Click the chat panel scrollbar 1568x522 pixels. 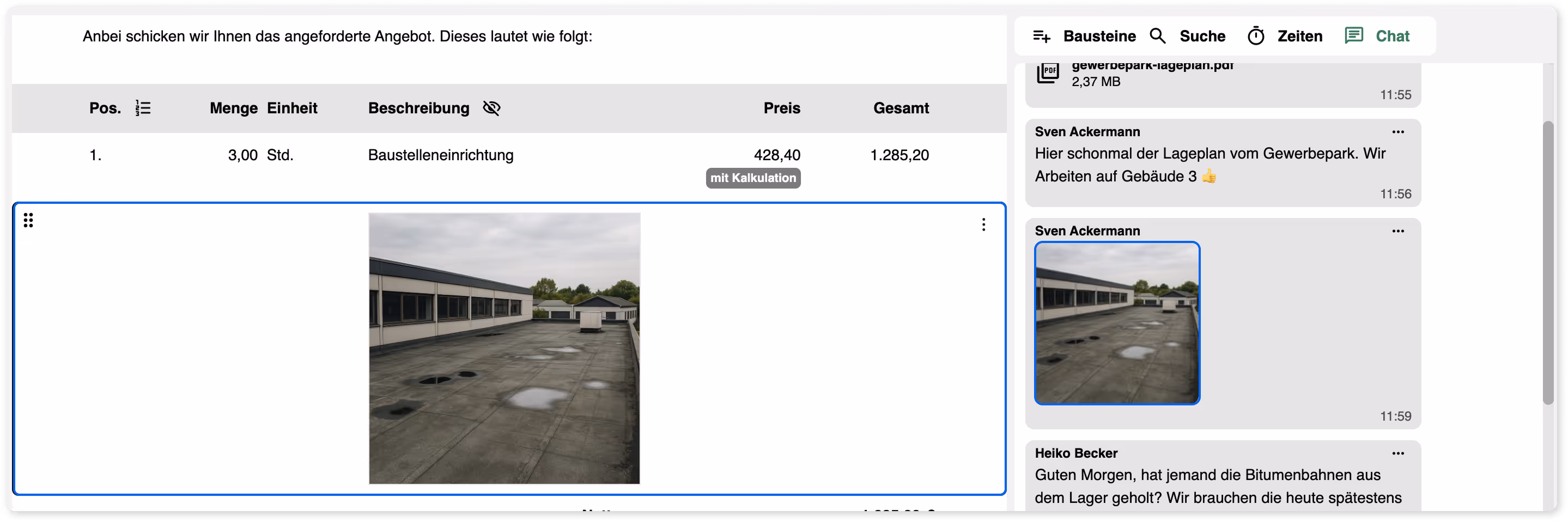1548,262
